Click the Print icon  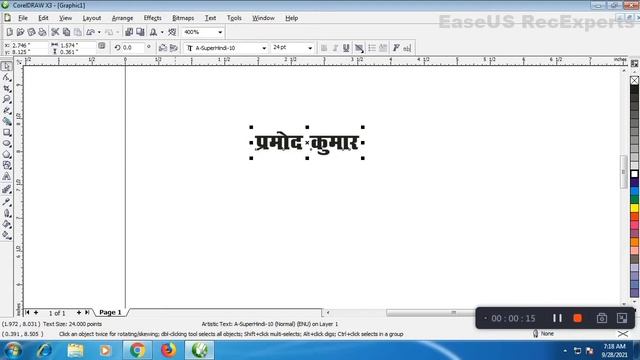(x=42, y=32)
